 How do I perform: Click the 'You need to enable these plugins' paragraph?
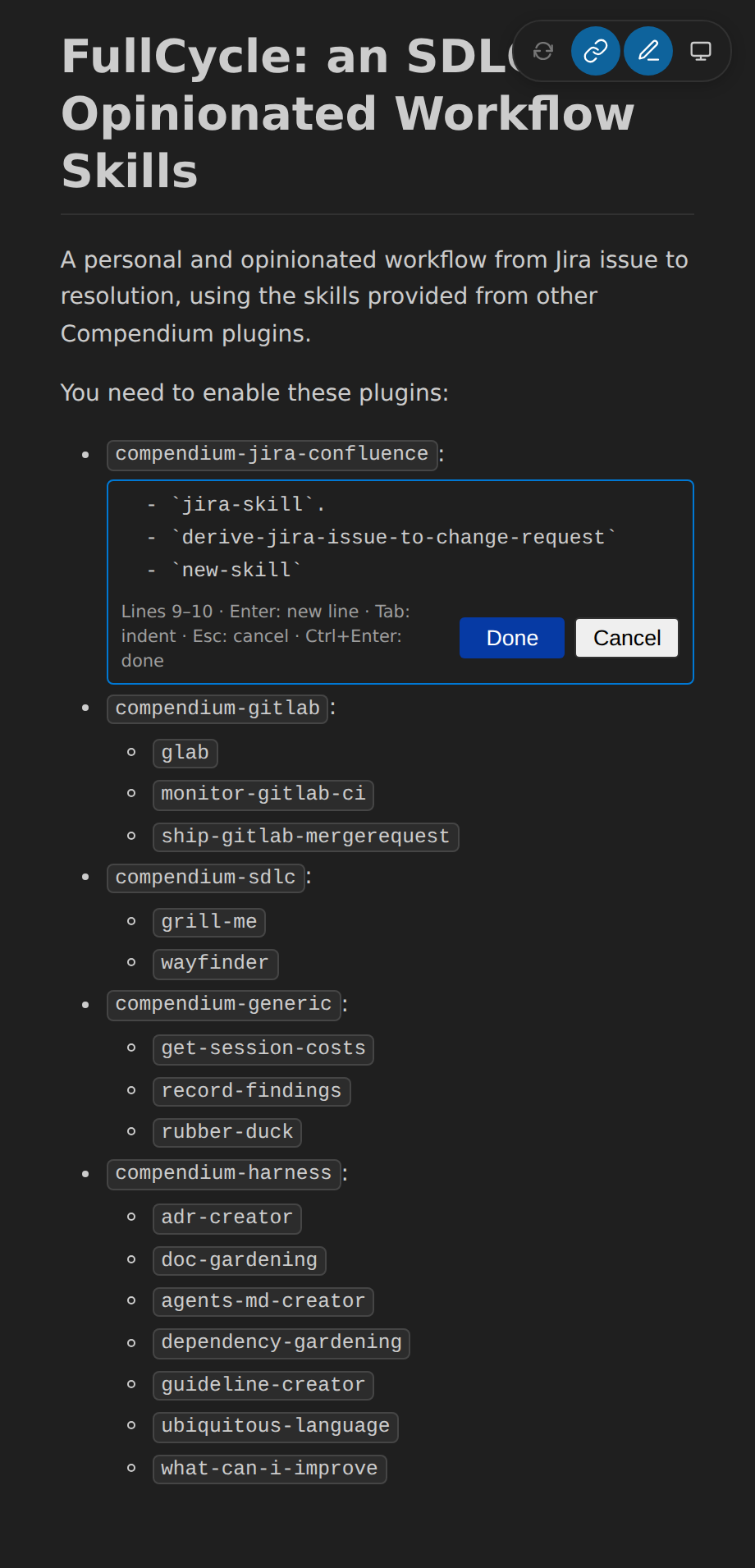(x=254, y=393)
